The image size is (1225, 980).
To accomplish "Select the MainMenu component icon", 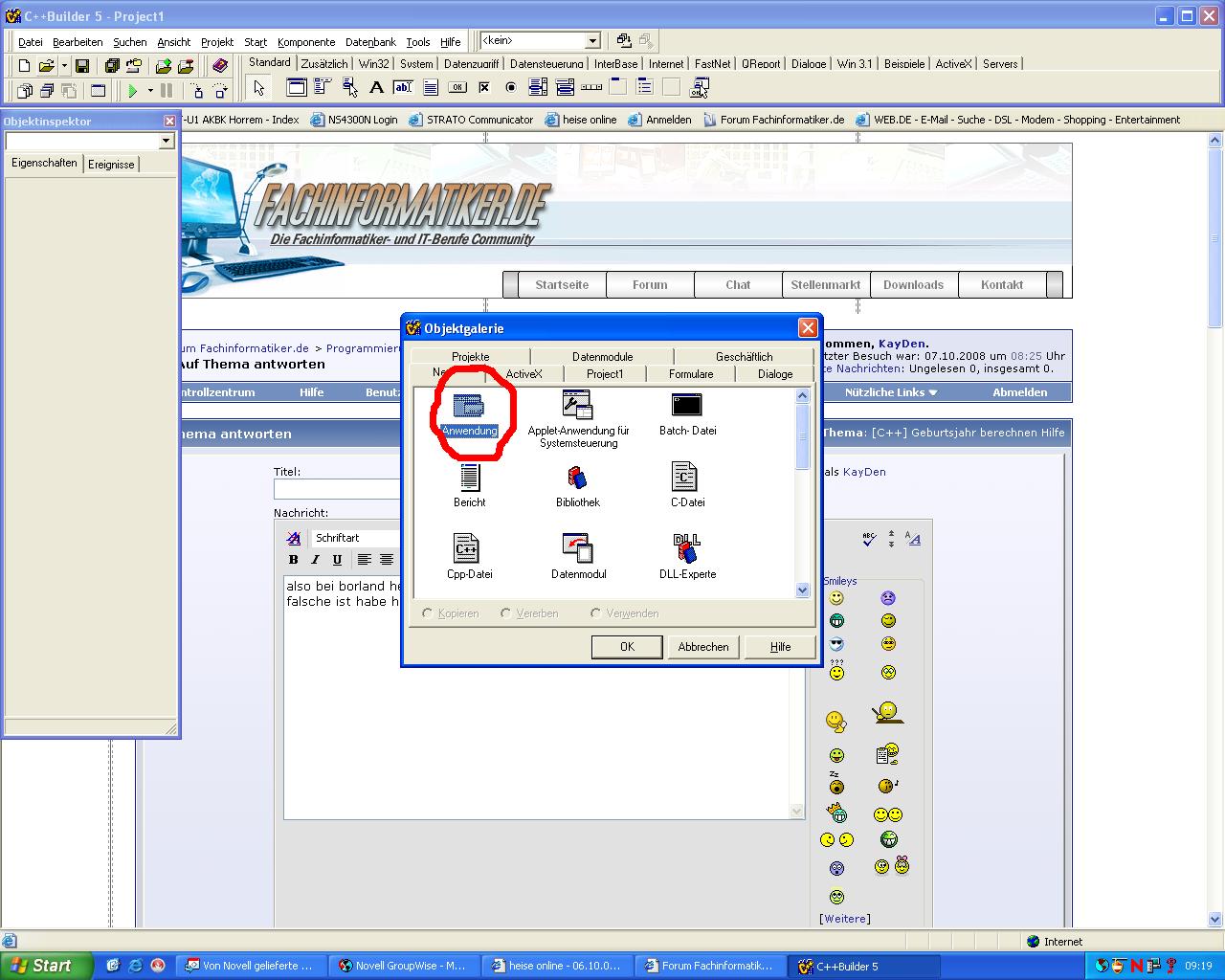I will click(x=323, y=88).
